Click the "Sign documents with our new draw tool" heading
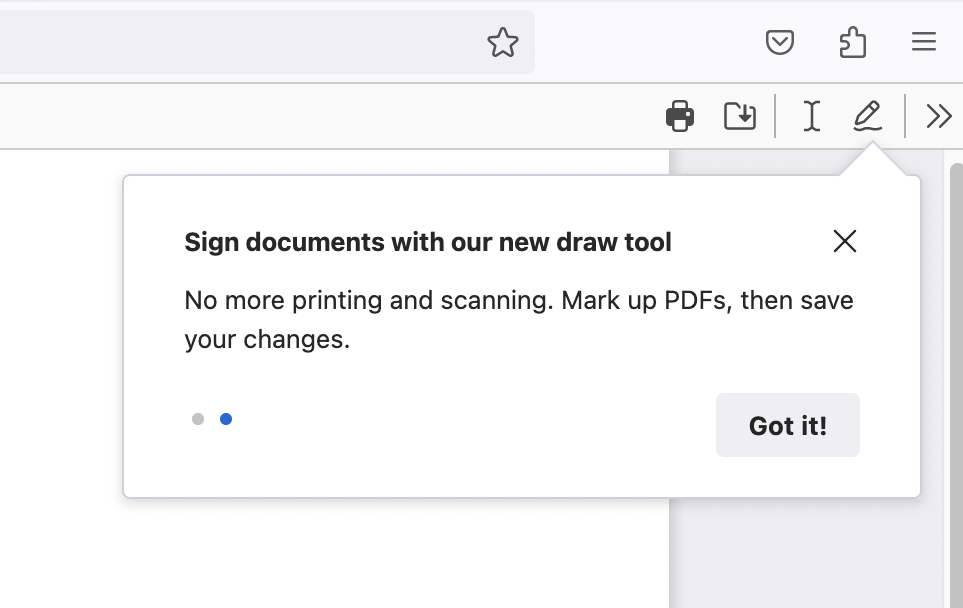 pos(428,242)
